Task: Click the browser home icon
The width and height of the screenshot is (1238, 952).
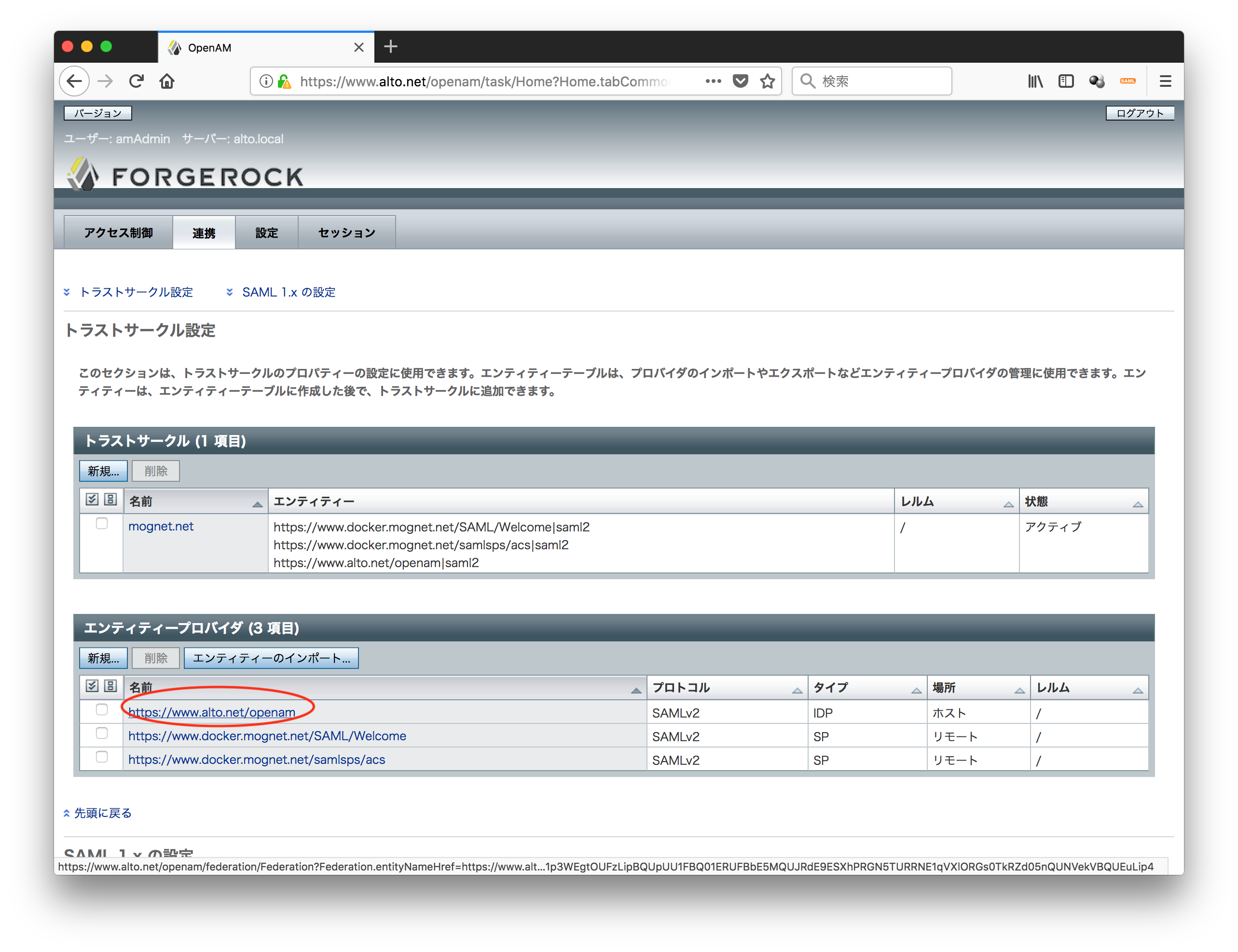Action: point(166,81)
